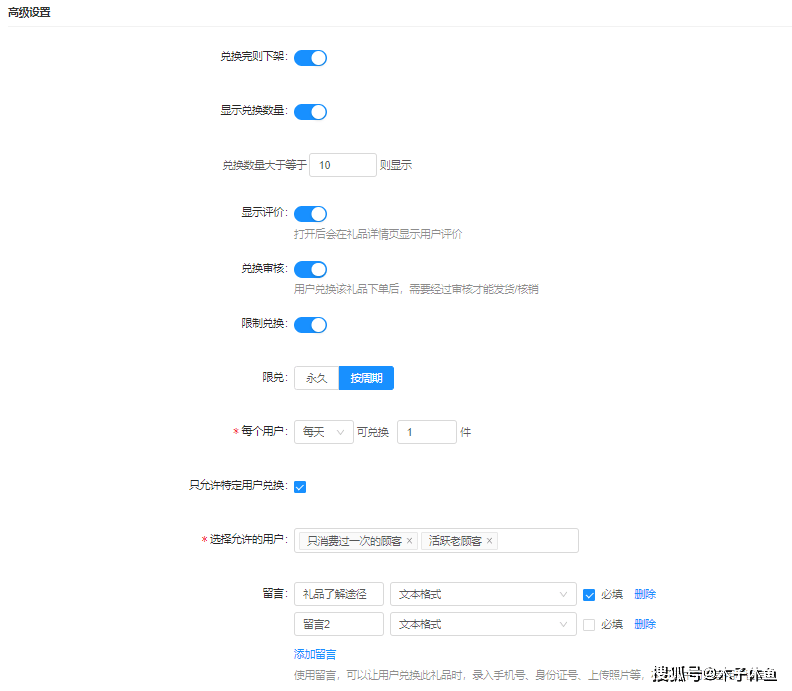Open the 每天 period dropdown

pyautogui.click(x=324, y=432)
